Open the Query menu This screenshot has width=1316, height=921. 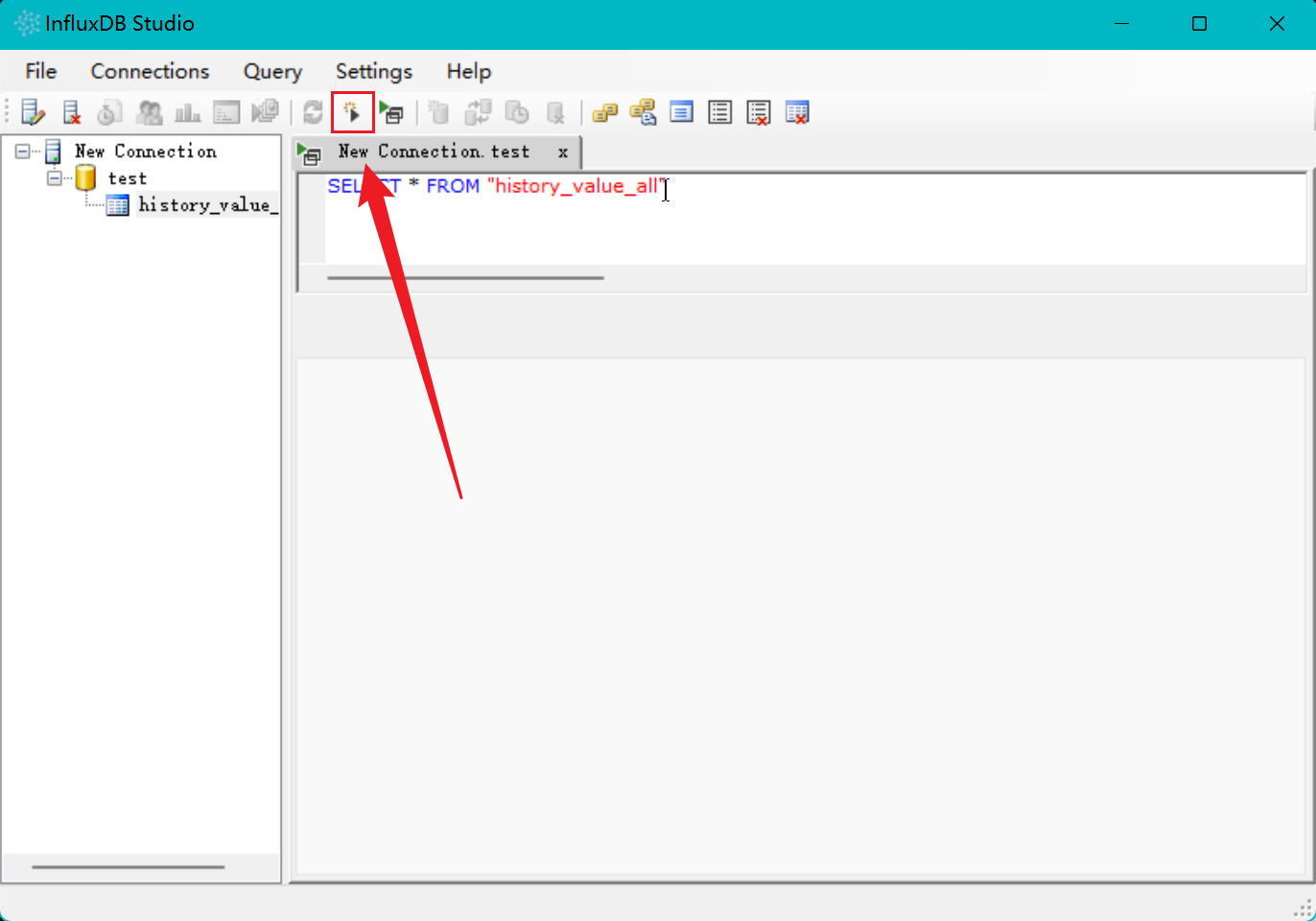(272, 71)
